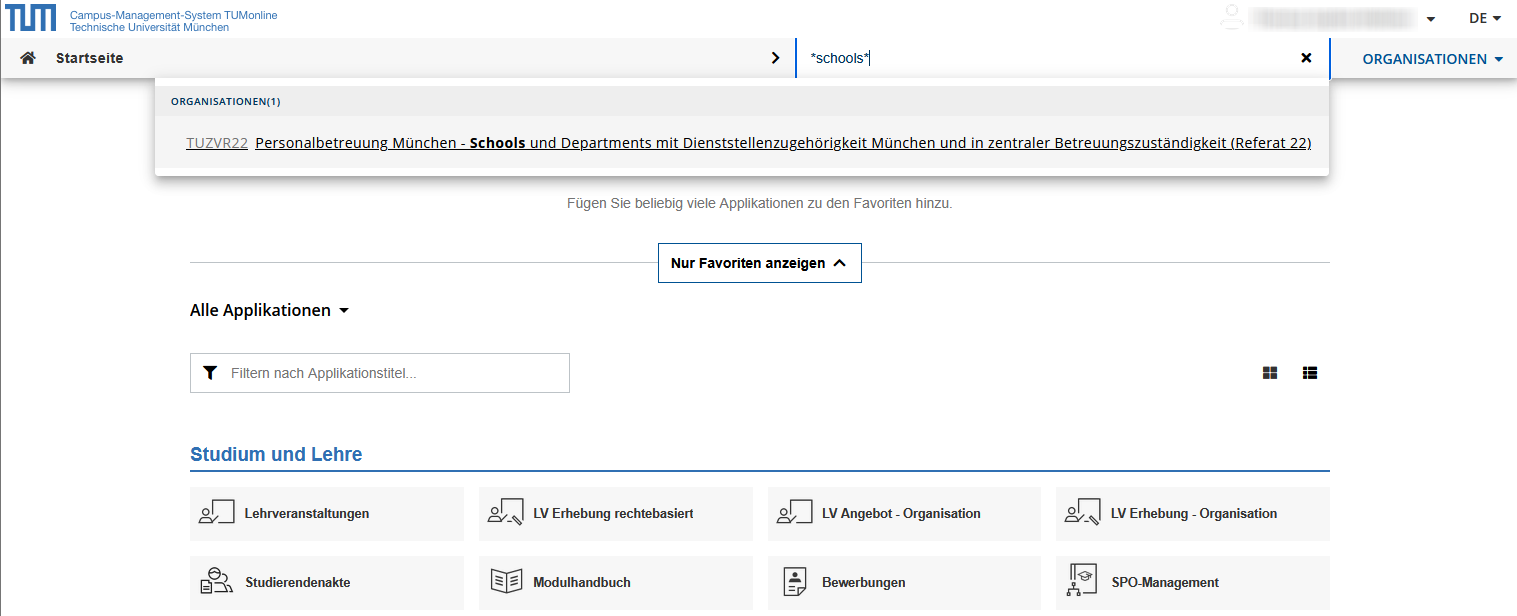Open the Modulhandbuch application
This screenshot has height=616, width=1517.
pyautogui.click(x=615, y=583)
